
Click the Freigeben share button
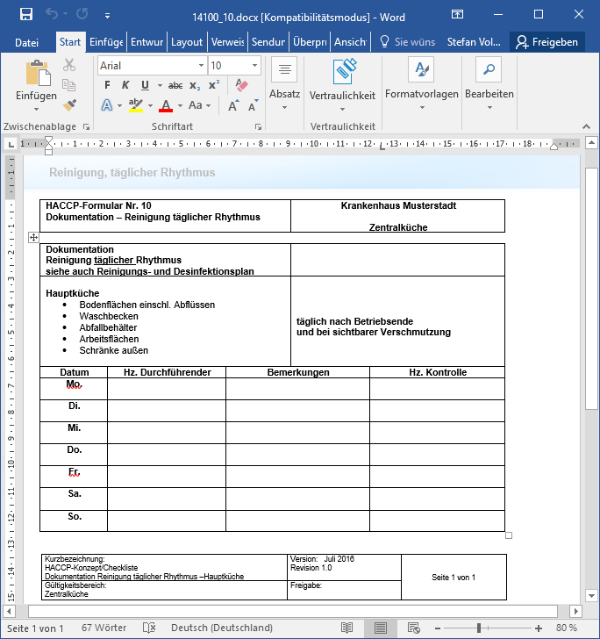tap(546, 42)
